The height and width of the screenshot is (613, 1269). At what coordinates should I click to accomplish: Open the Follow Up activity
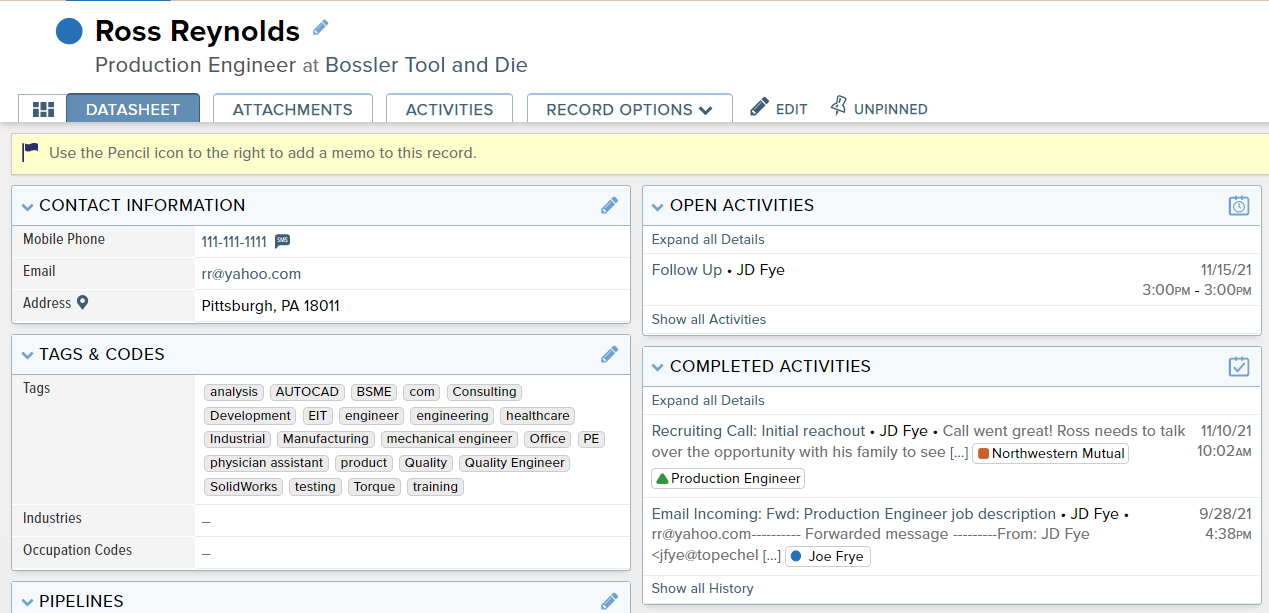tap(688, 270)
